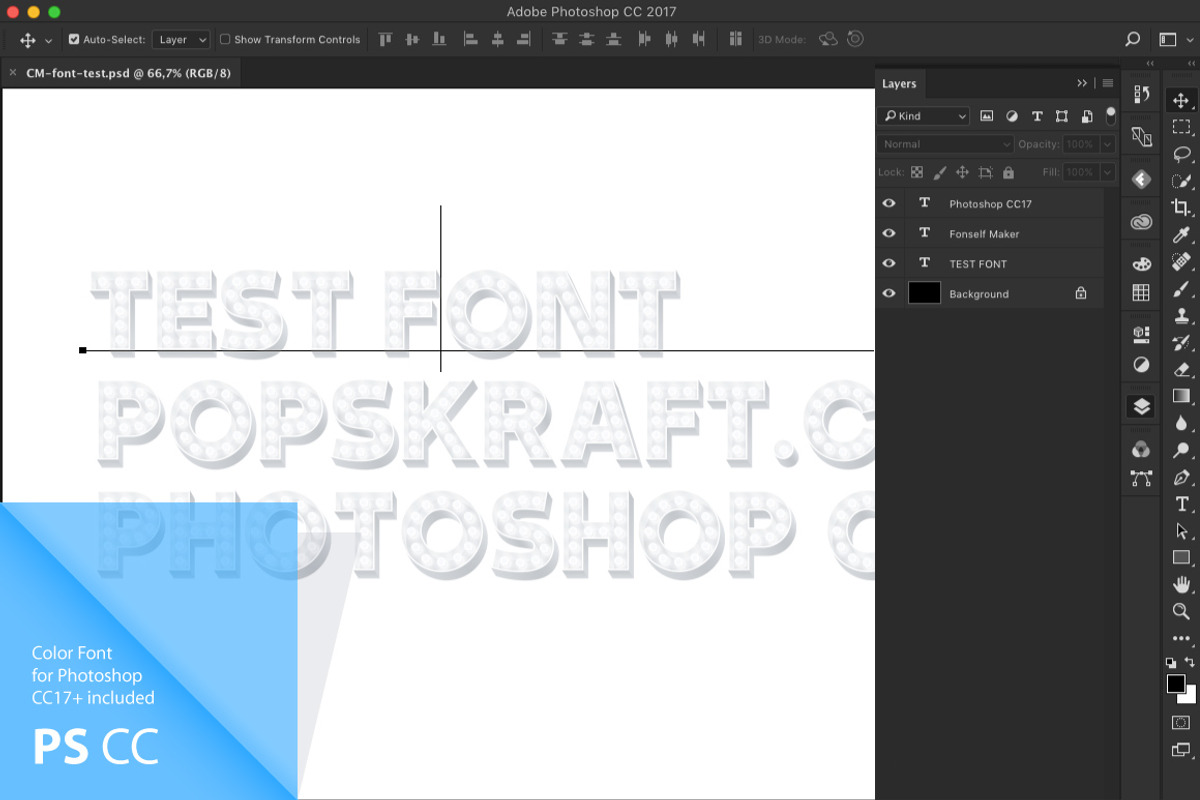This screenshot has width=1200, height=800.
Task: Select the Rectangular Marquee tool
Action: [x=1181, y=127]
